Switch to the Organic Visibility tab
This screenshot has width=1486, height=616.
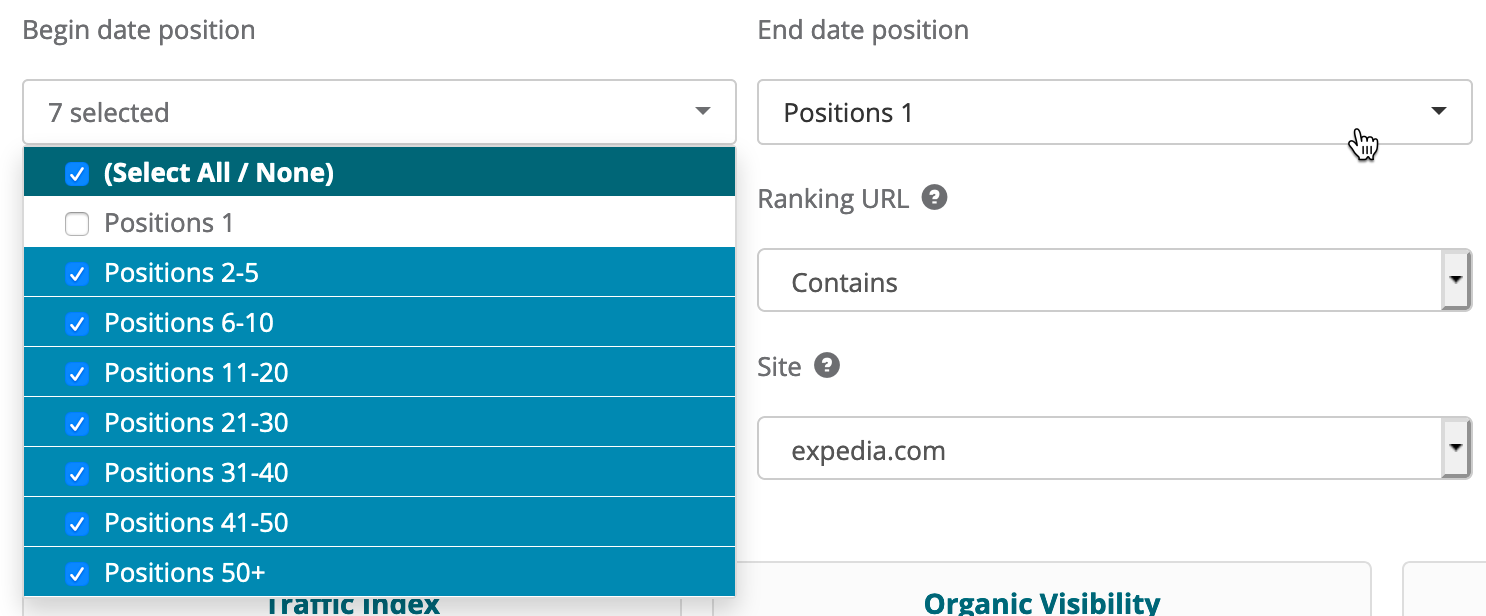pyautogui.click(x=1041, y=601)
